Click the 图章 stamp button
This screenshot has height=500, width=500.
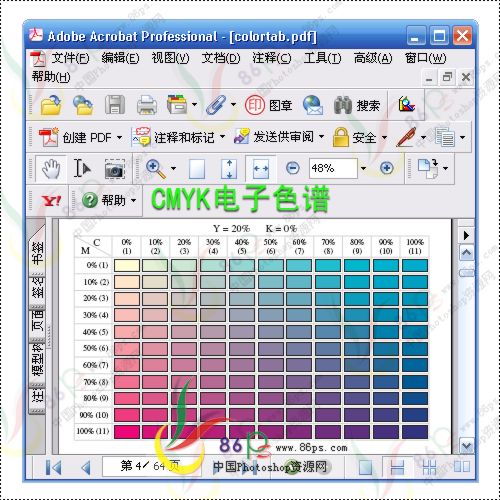point(269,105)
